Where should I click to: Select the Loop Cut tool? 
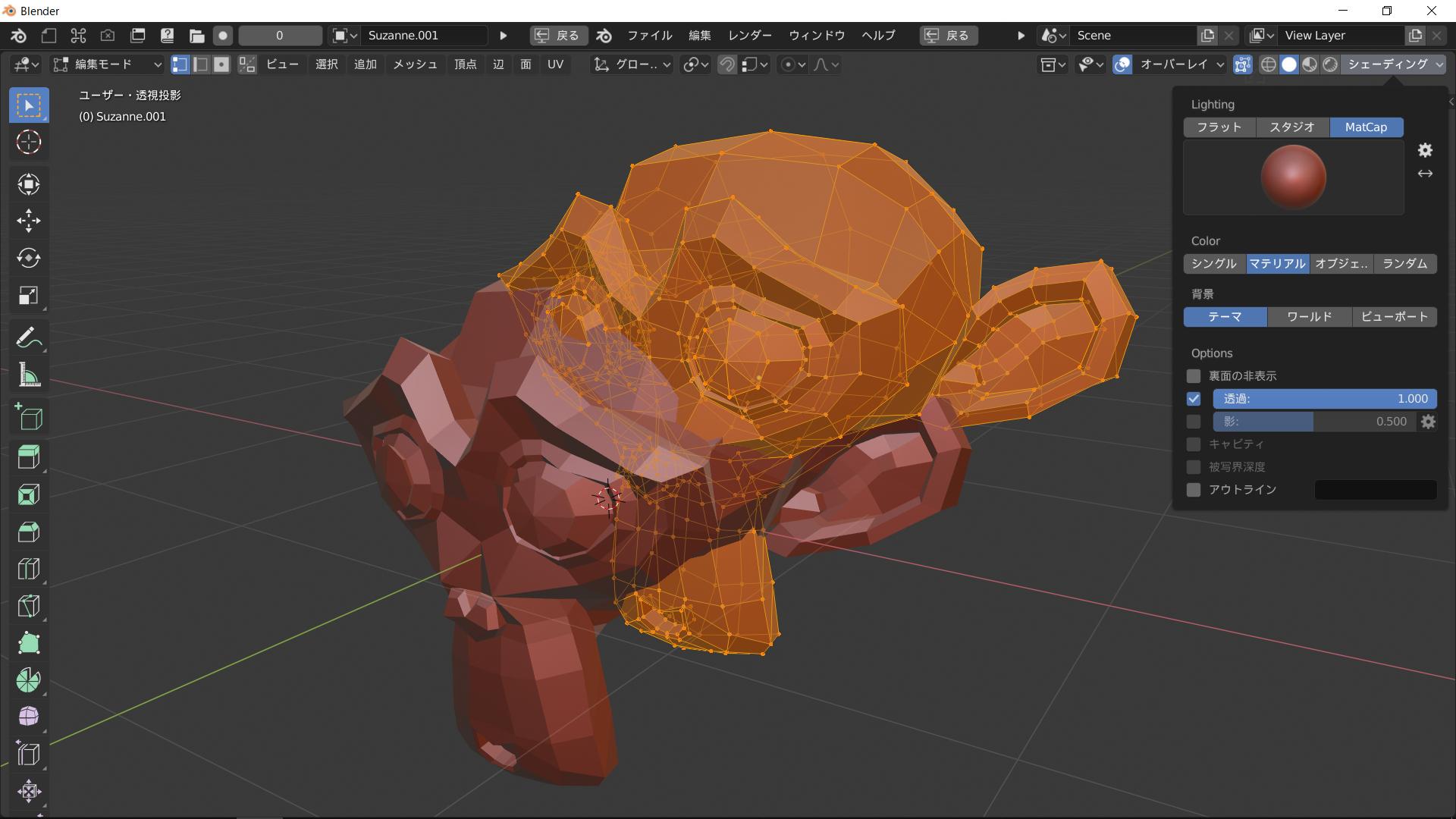[x=29, y=569]
